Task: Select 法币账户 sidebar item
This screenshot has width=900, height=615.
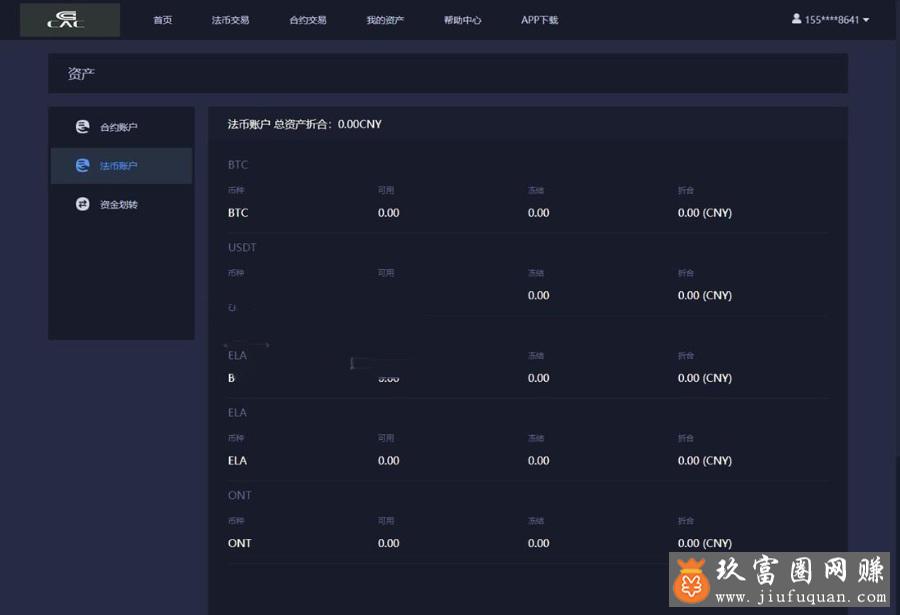Action: 121,166
